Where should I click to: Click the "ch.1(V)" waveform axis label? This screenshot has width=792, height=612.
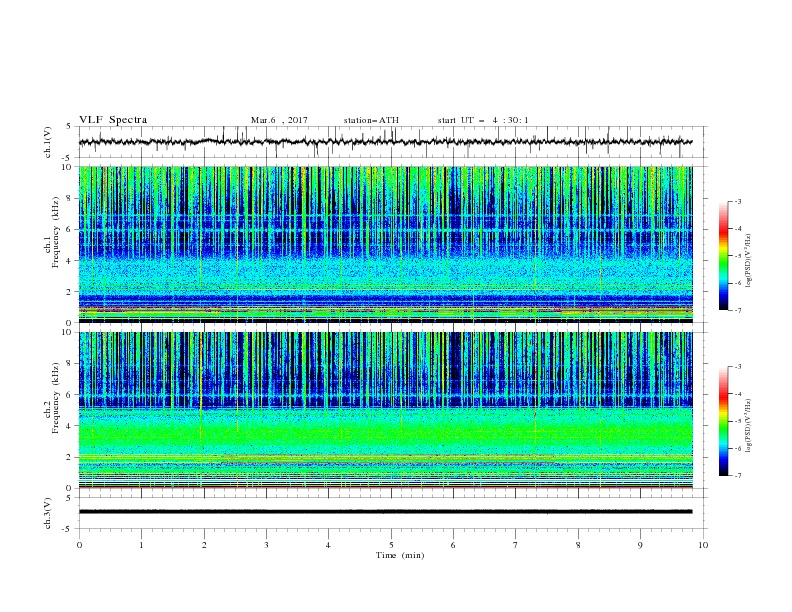(x=48, y=142)
